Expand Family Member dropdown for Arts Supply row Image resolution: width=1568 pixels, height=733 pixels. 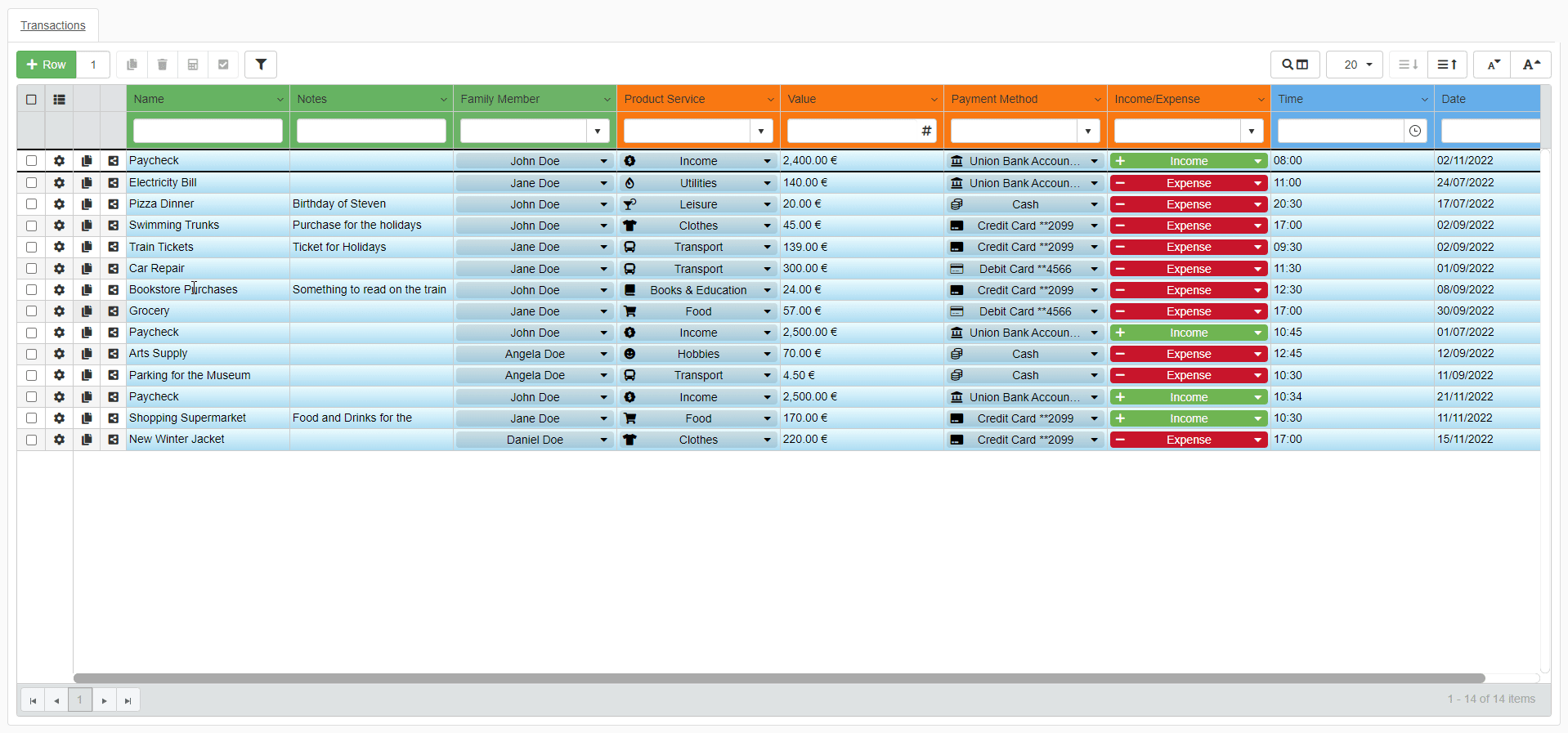pyautogui.click(x=603, y=355)
